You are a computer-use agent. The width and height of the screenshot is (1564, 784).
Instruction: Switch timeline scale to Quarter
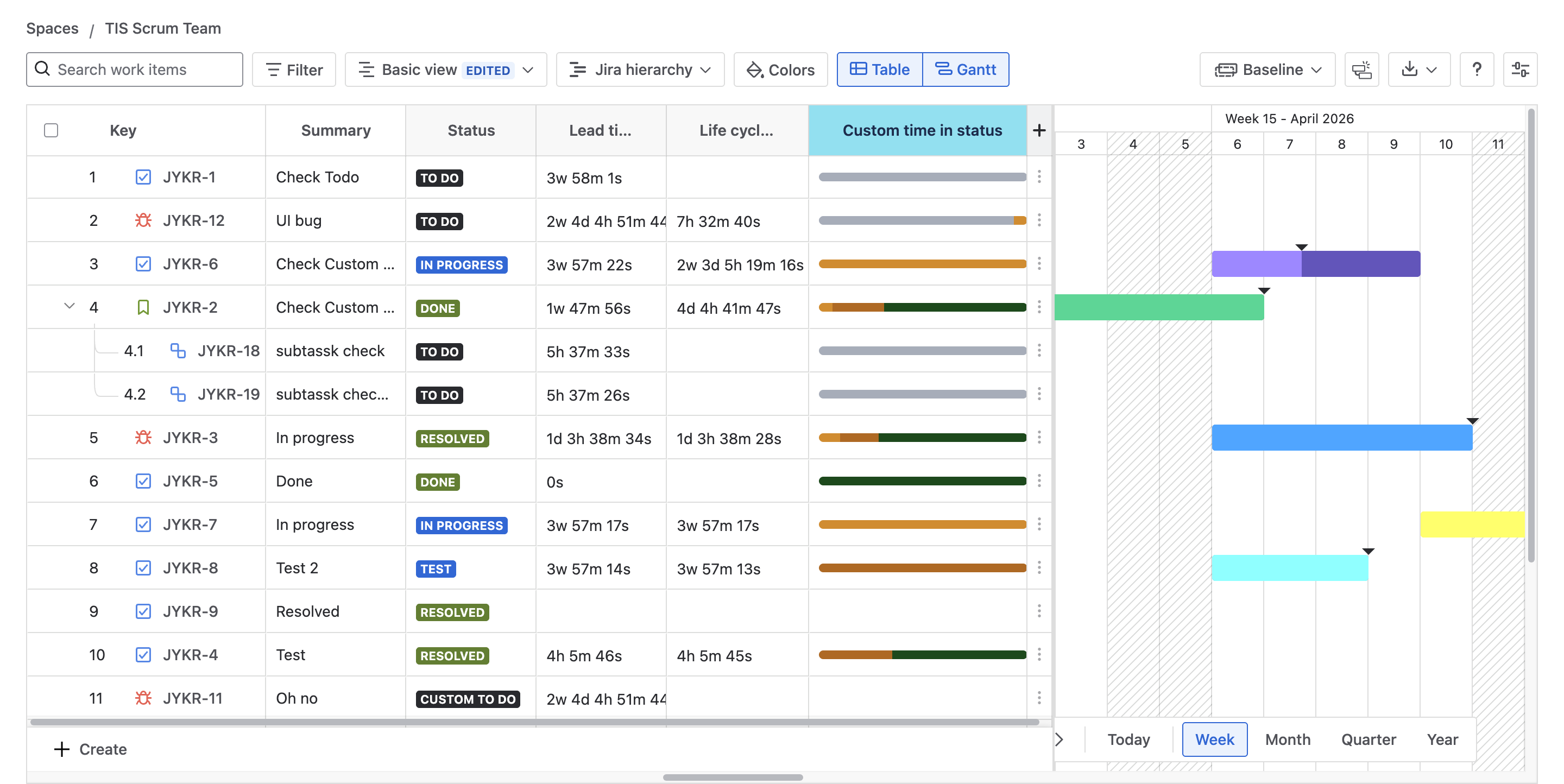coord(1368,739)
